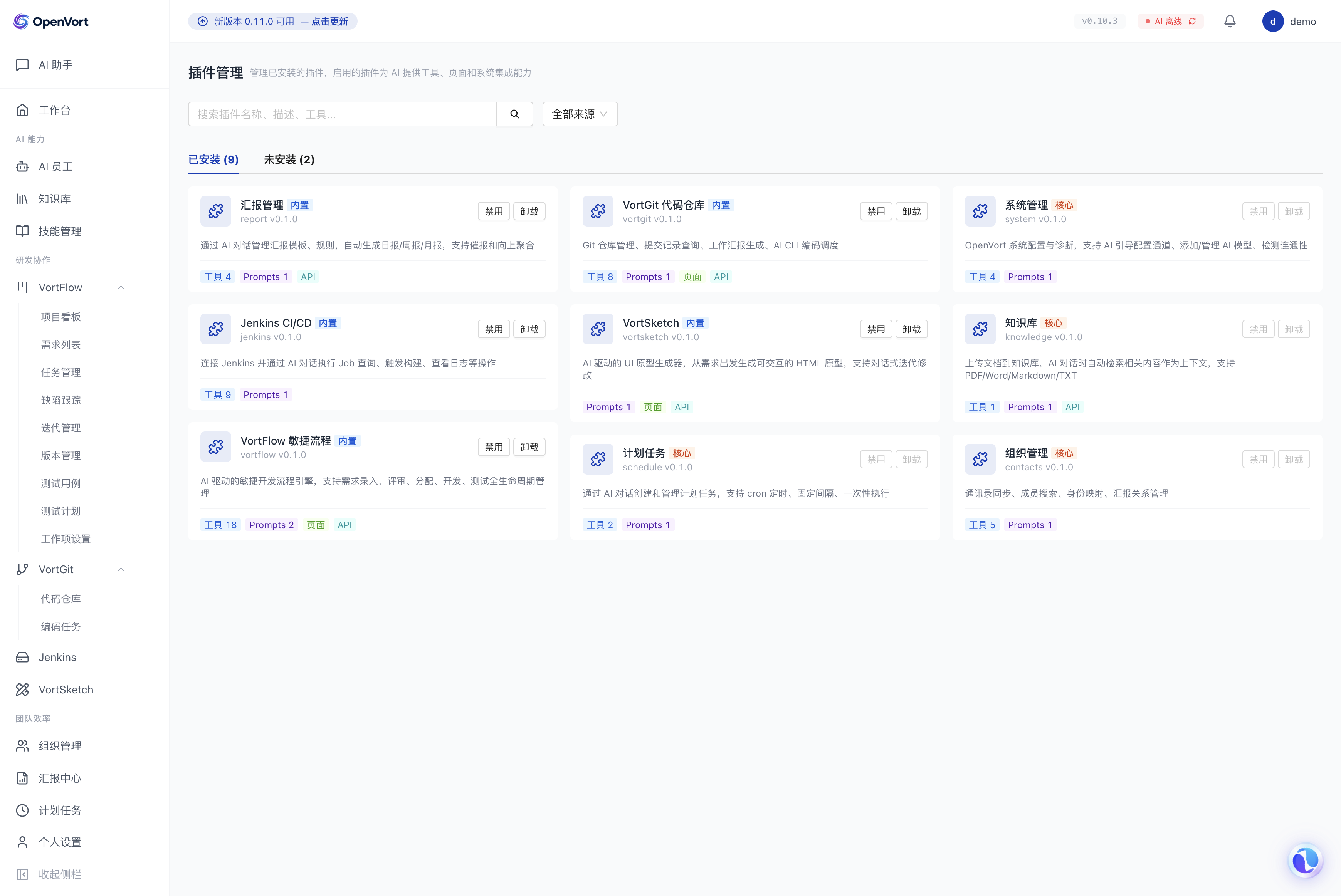This screenshot has height=896, width=1341.
Task: Open AI 员工 robot icon
Action: [22, 166]
